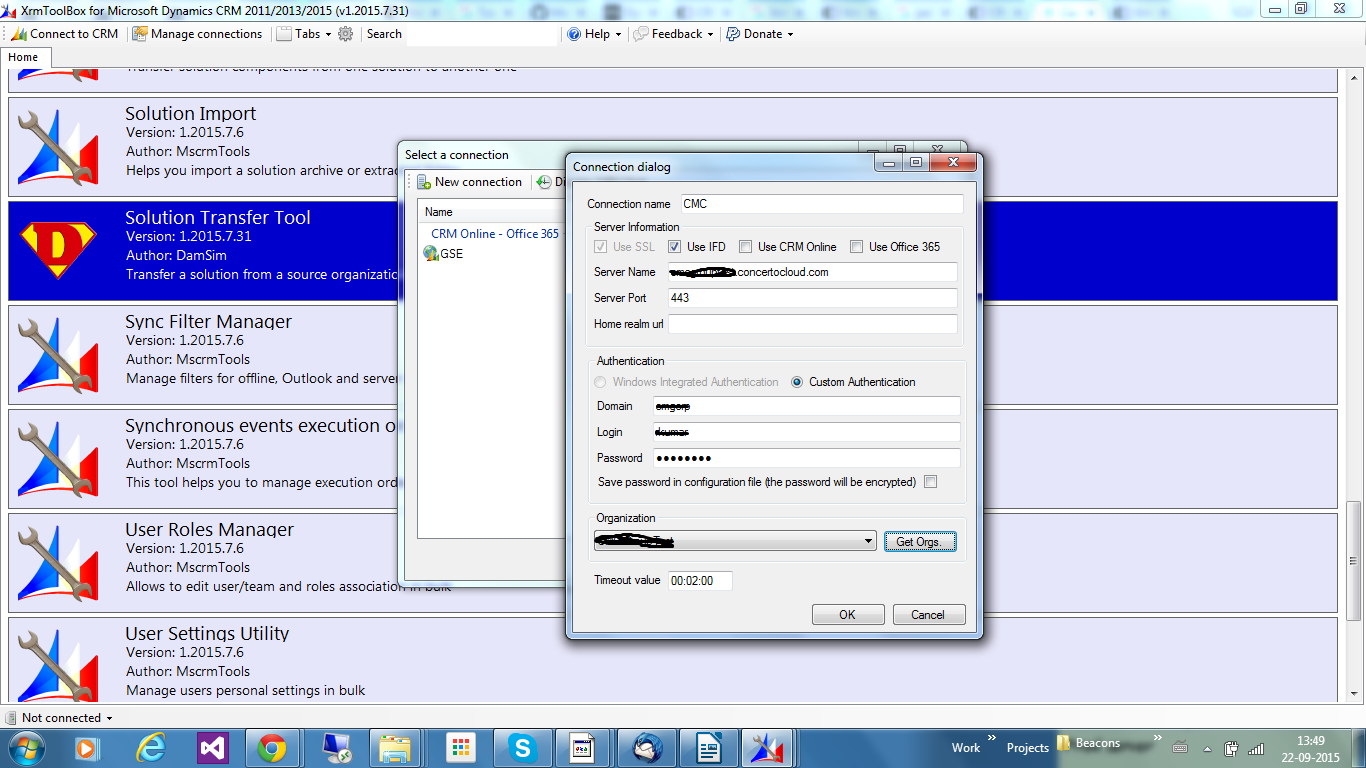Select the Custom Authentication radio button
The width and height of the screenshot is (1366, 768).
pos(797,382)
